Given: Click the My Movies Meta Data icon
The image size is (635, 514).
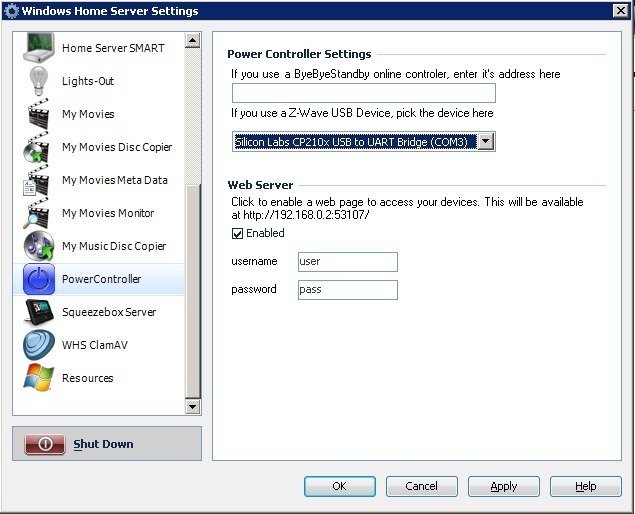Looking at the screenshot, I should [37, 180].
